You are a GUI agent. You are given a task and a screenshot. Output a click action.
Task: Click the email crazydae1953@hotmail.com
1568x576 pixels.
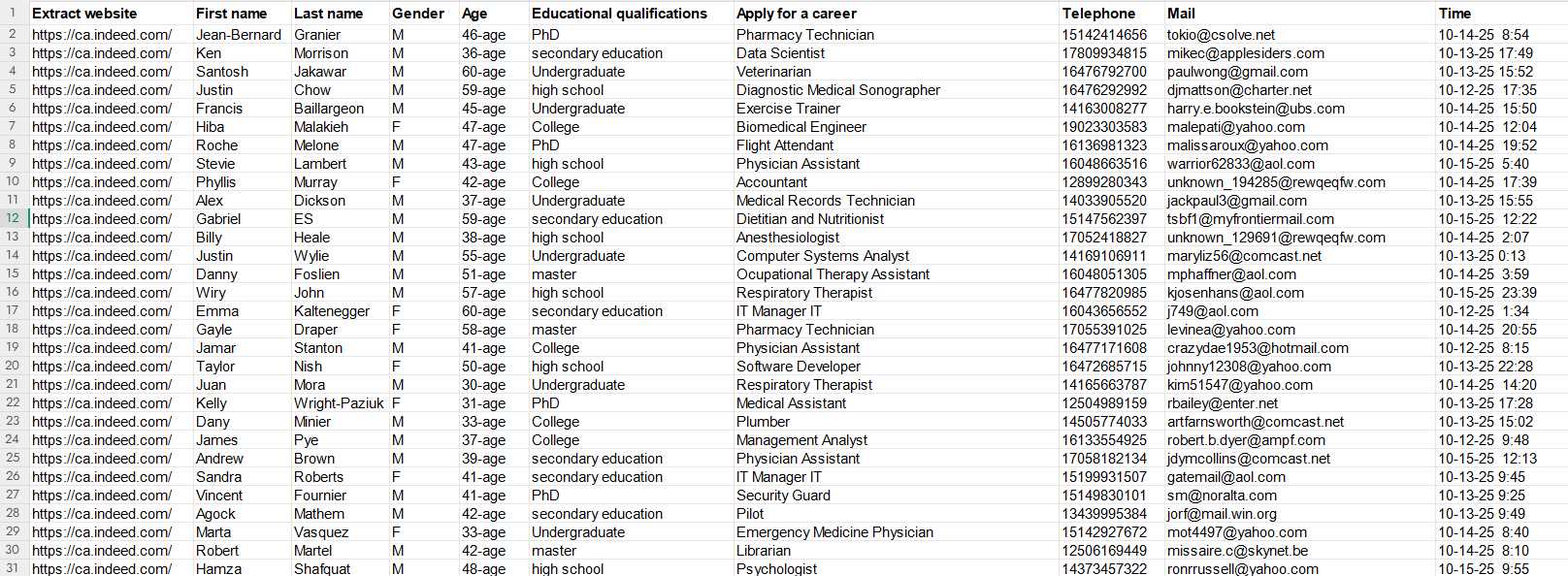tap(1258, 348)
